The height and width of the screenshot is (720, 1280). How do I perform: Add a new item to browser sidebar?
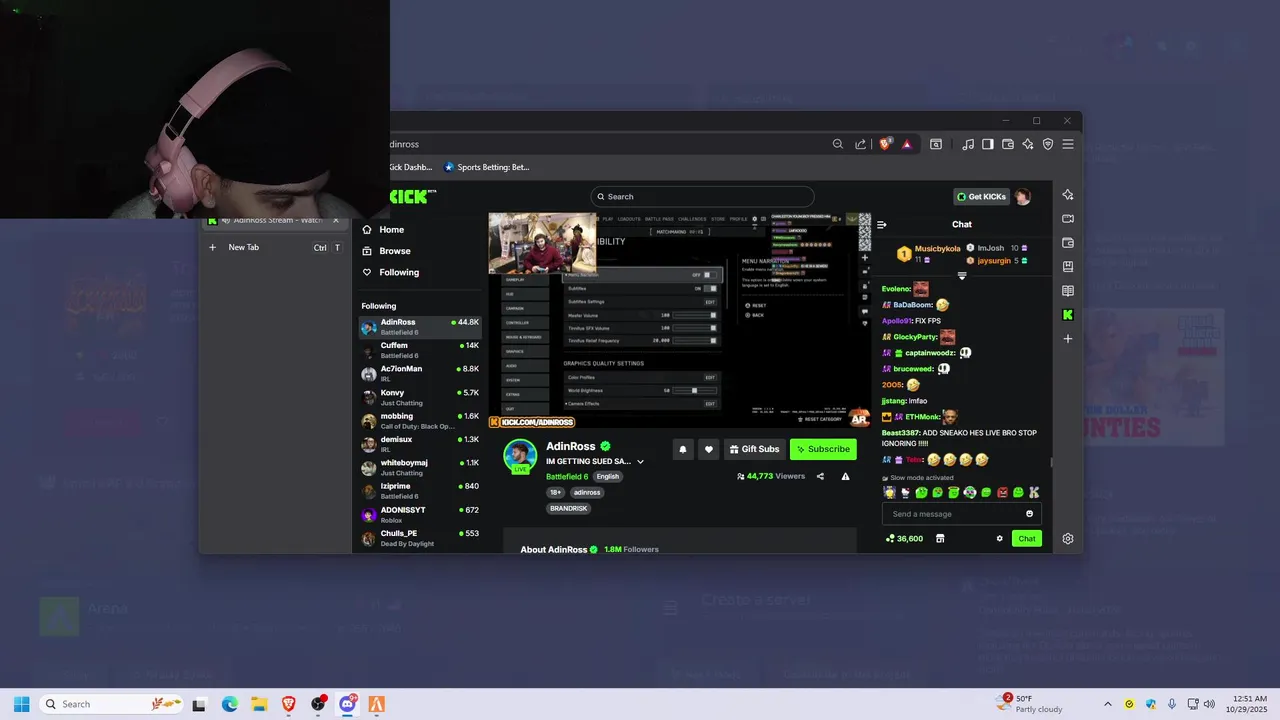(1068, 339)
